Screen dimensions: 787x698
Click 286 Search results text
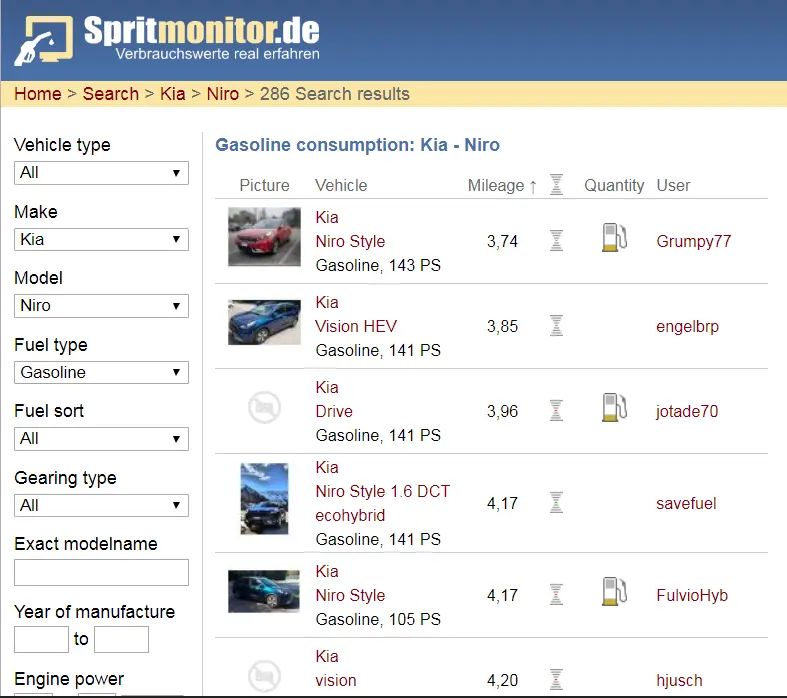coord(335,94)
